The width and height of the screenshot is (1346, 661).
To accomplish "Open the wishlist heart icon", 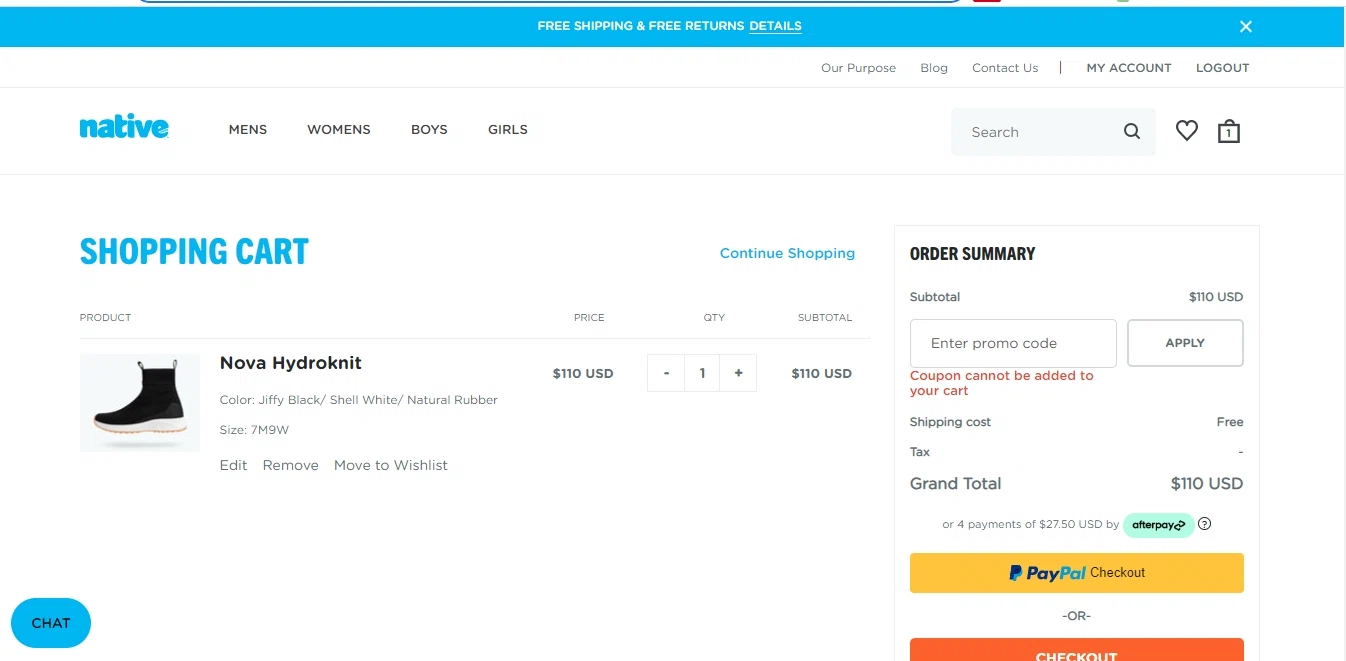I will tap(1187, 130).
